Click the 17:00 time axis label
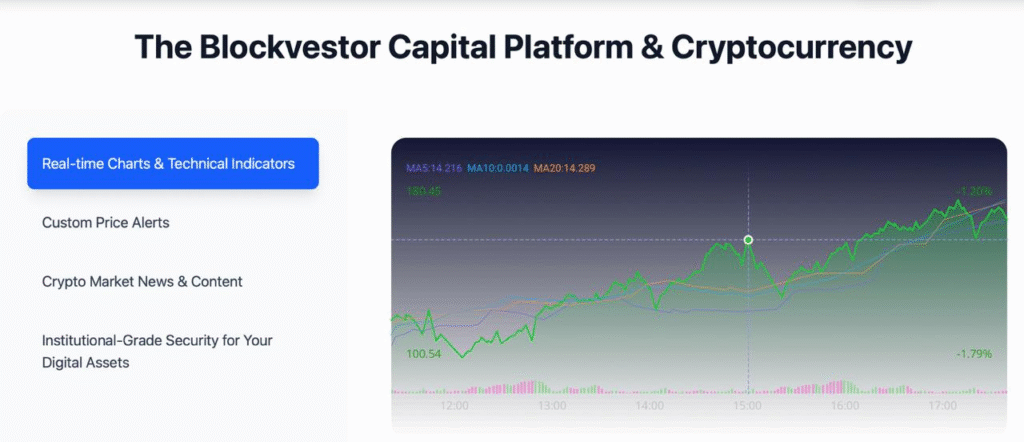Screen dimensions: 1024x442 pyautogui.click(x=943, y=406)
